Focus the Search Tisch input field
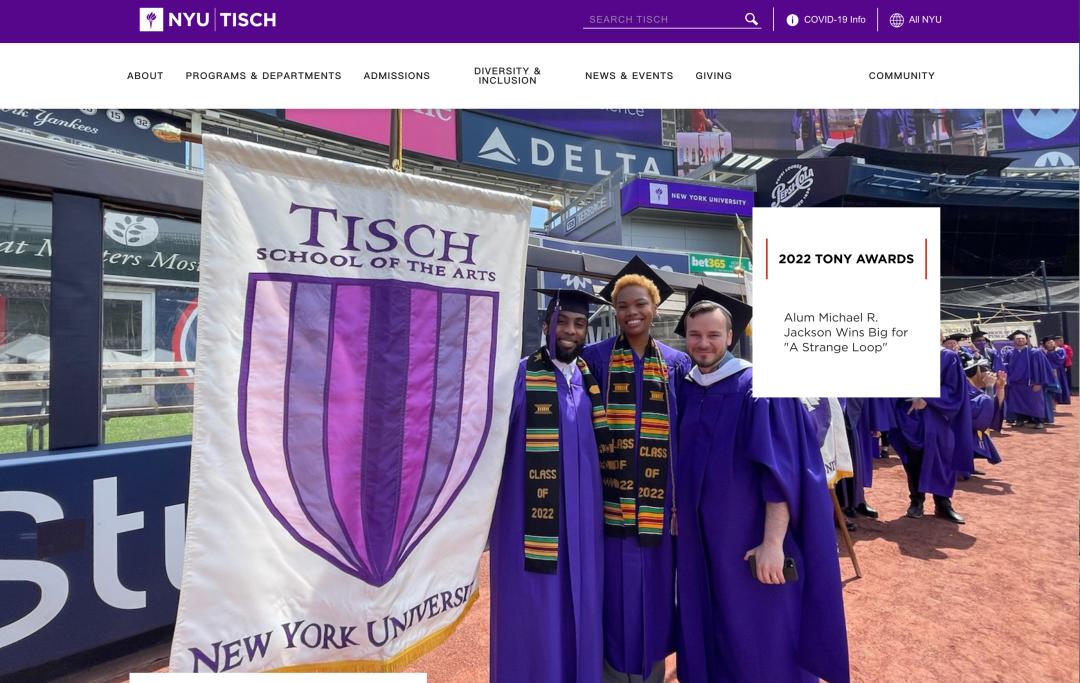Screen dimensions: 1080x683 click(663, 19)
